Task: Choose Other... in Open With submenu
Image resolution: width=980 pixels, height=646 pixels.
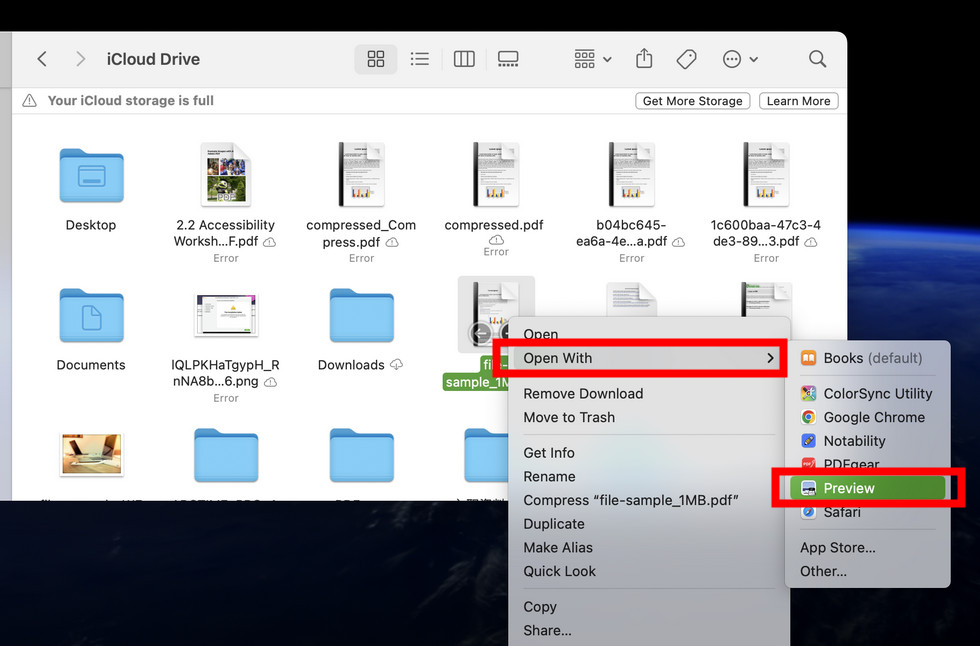Action: coord(823,571)
